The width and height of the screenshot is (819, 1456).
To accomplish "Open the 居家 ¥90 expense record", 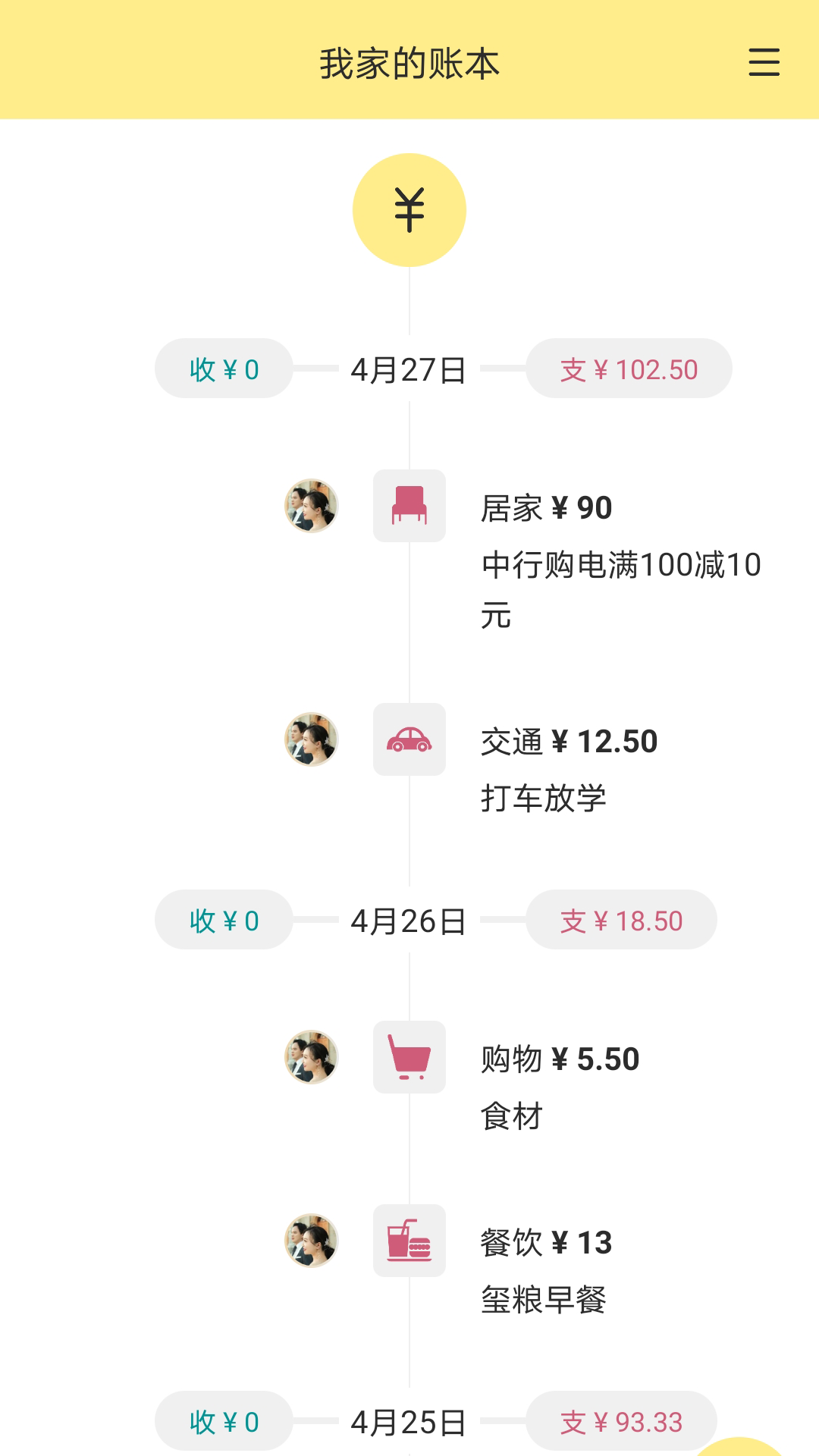I will 546,508.
